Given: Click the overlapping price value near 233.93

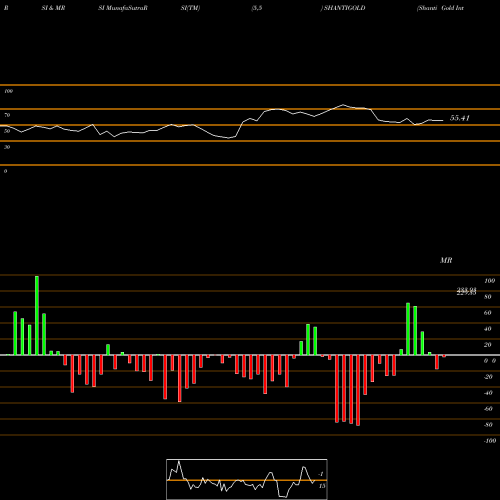Looking at the screenshot, I should pyautogui.click(x=466, y=292).
